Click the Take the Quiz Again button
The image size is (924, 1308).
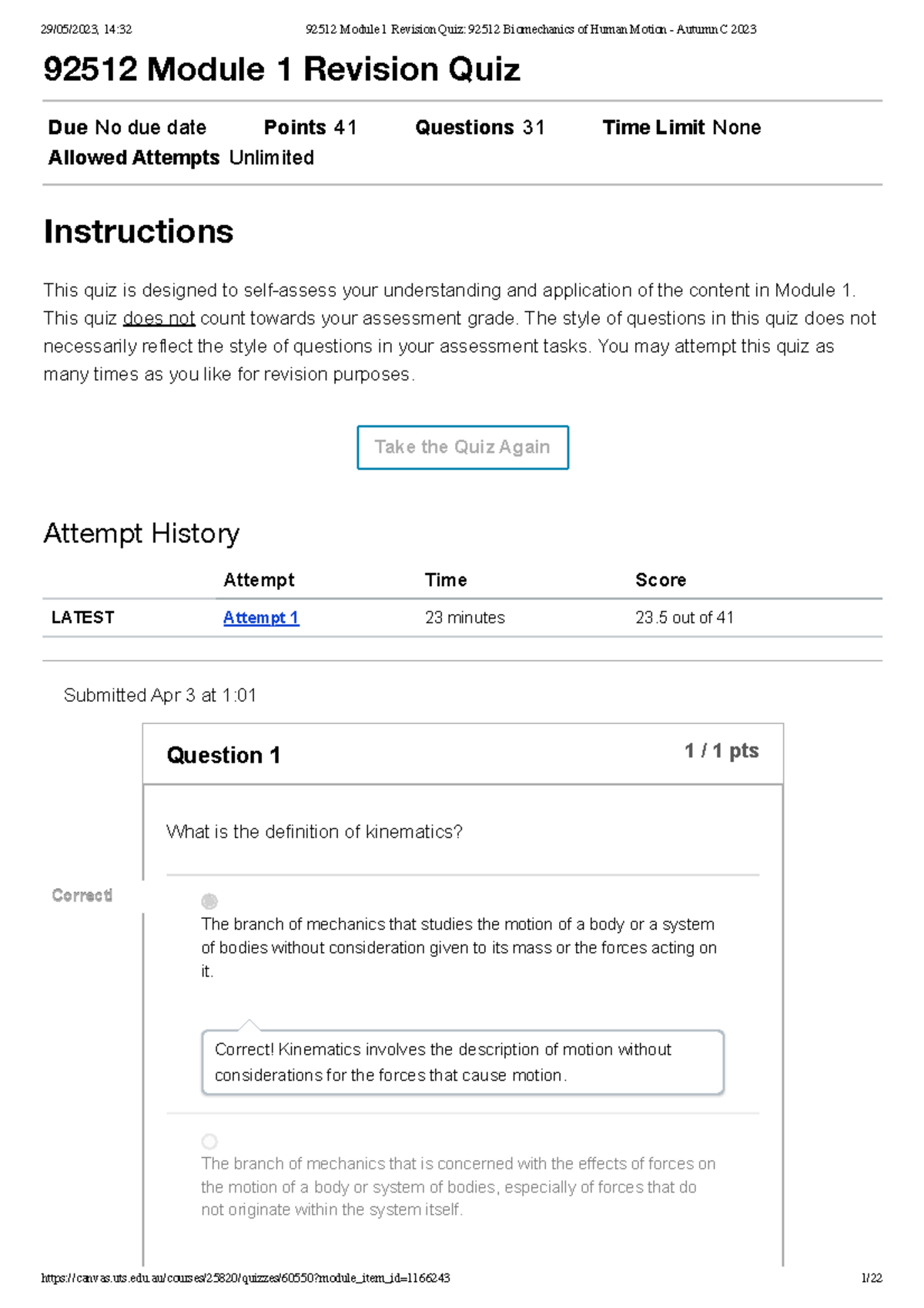463,448
